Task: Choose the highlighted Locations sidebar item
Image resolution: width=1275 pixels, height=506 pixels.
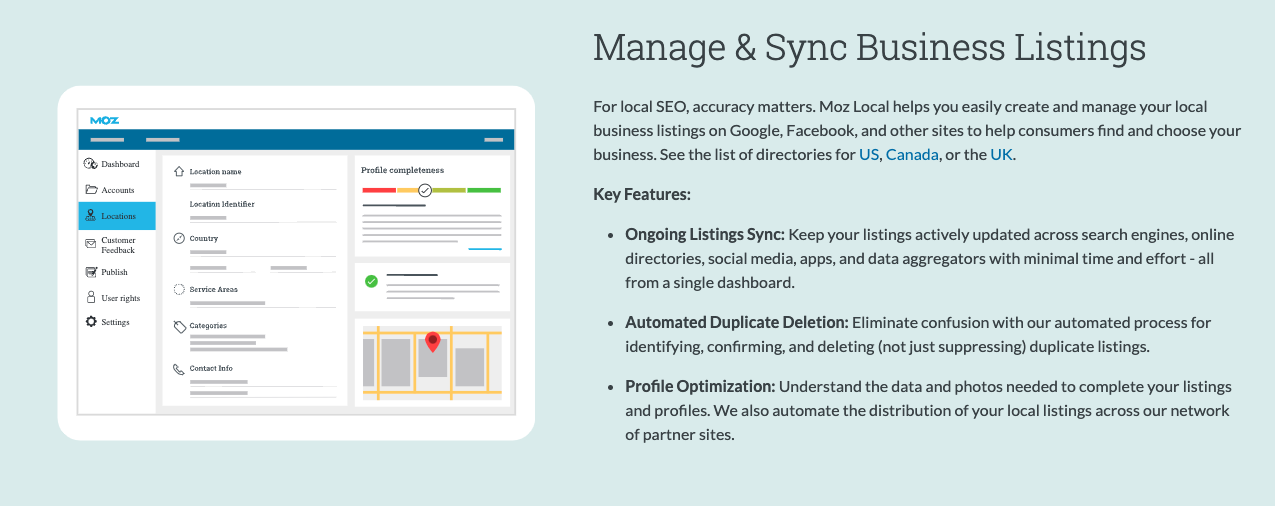Action: [x=117, y=216]
